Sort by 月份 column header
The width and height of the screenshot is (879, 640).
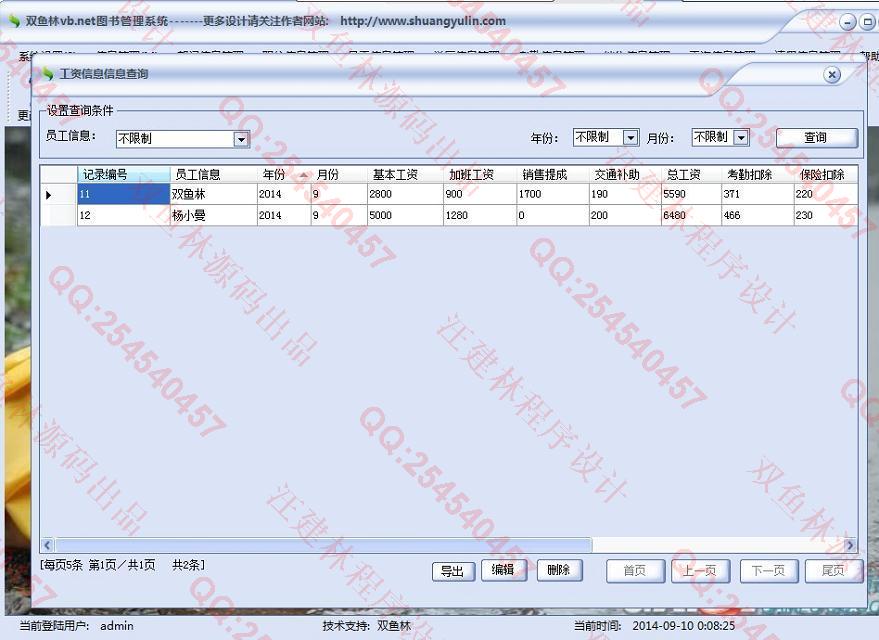tap(339, 175)
